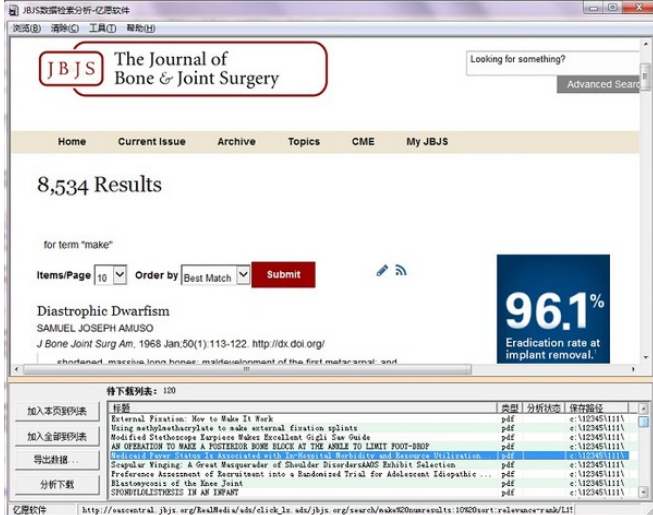
Task: Click the 类型 column header
Action: point(510,408)
